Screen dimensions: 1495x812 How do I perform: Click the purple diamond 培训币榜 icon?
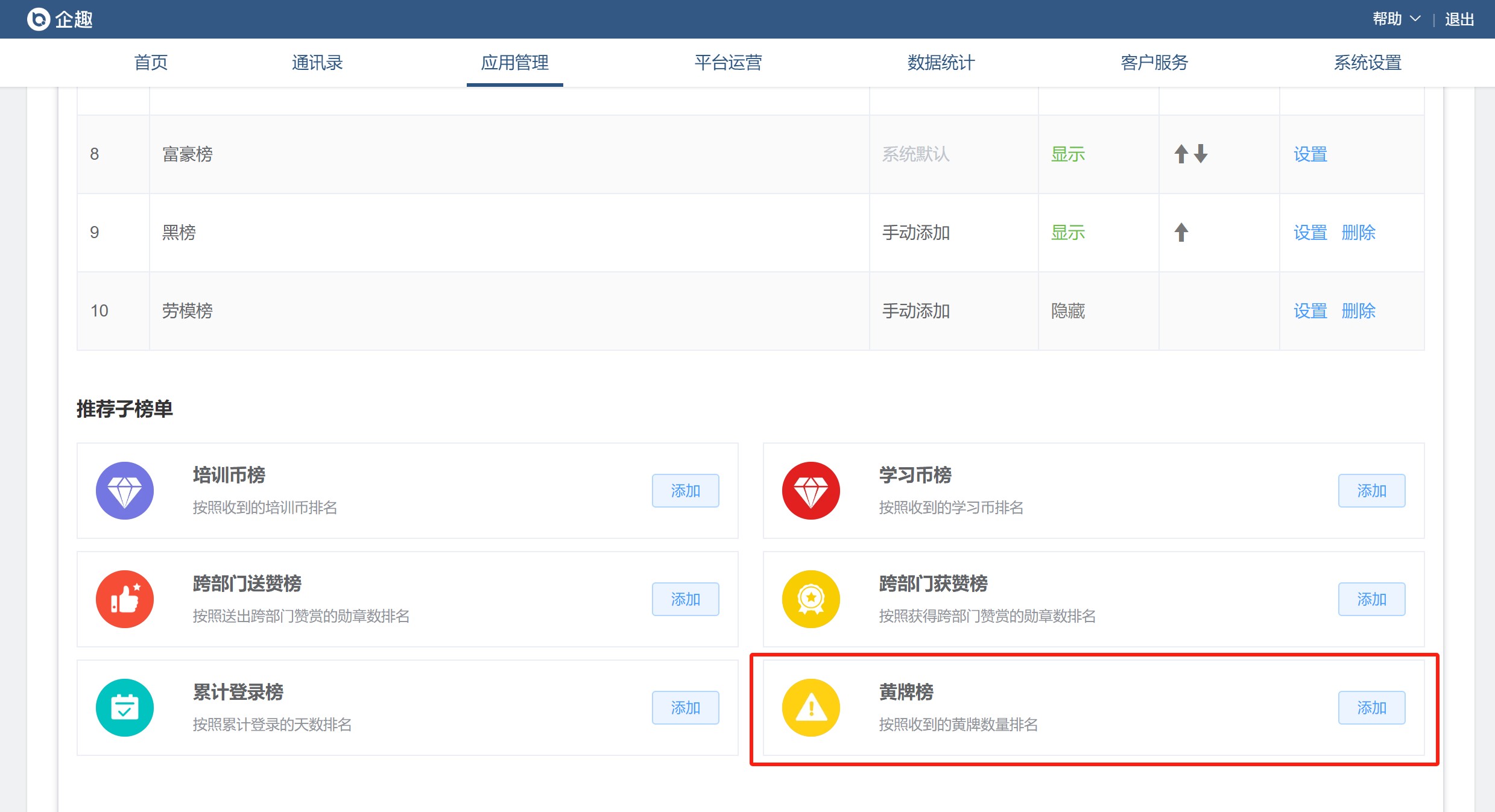coord(125,491)
